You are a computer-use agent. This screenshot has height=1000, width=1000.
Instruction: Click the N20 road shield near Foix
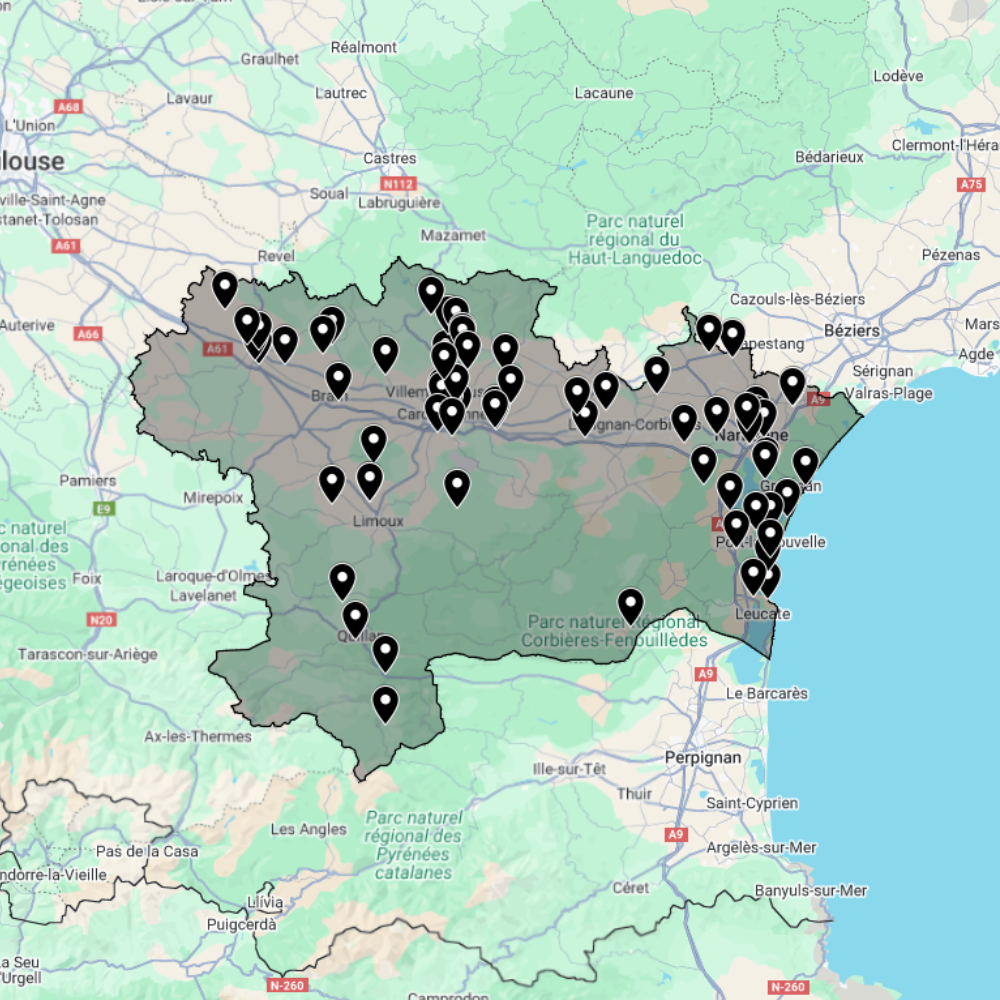pyautogui.click(x=100, y=620)
